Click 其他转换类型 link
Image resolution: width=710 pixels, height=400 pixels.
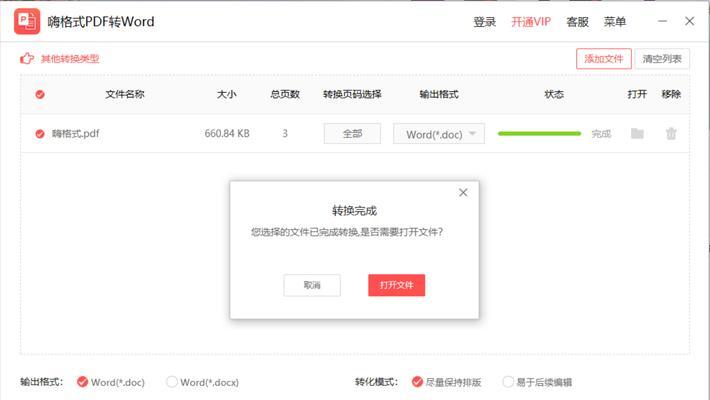click(x=70, y=59)
